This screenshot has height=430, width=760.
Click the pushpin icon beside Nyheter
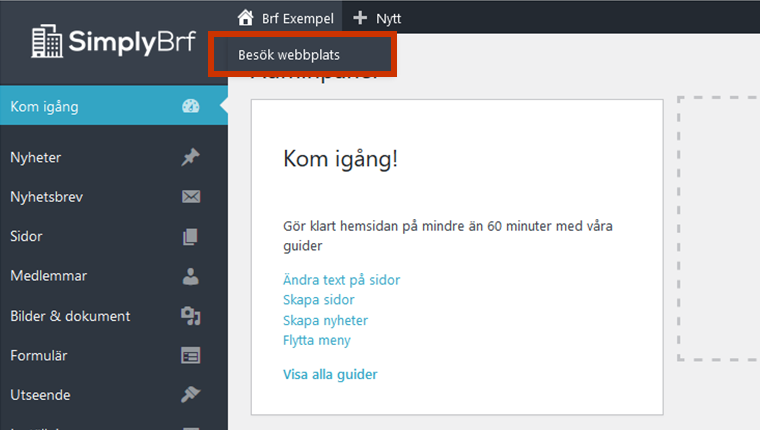point(191,157)
